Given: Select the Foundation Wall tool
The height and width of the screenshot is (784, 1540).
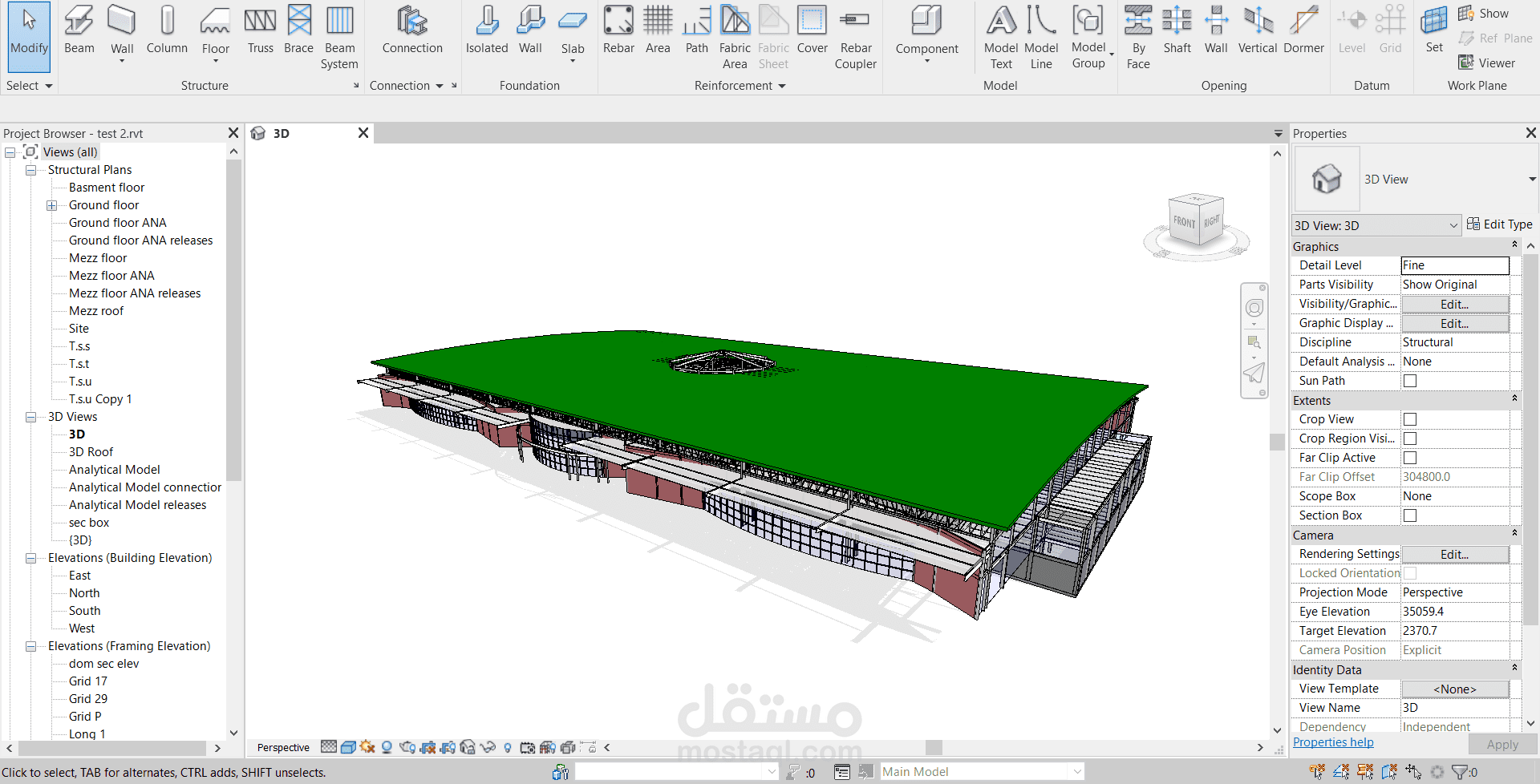Looking at the screenshot, I should (530, 30).
